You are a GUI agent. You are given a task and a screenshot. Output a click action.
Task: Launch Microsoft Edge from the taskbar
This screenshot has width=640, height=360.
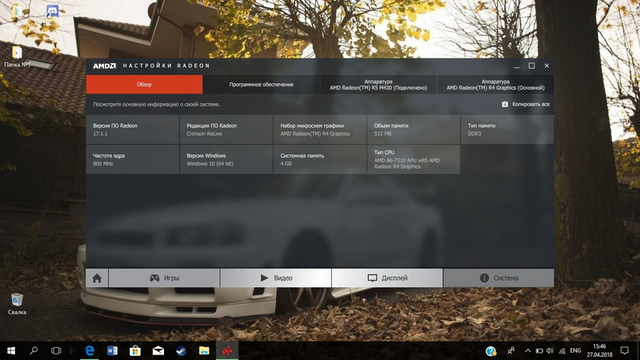89,351
